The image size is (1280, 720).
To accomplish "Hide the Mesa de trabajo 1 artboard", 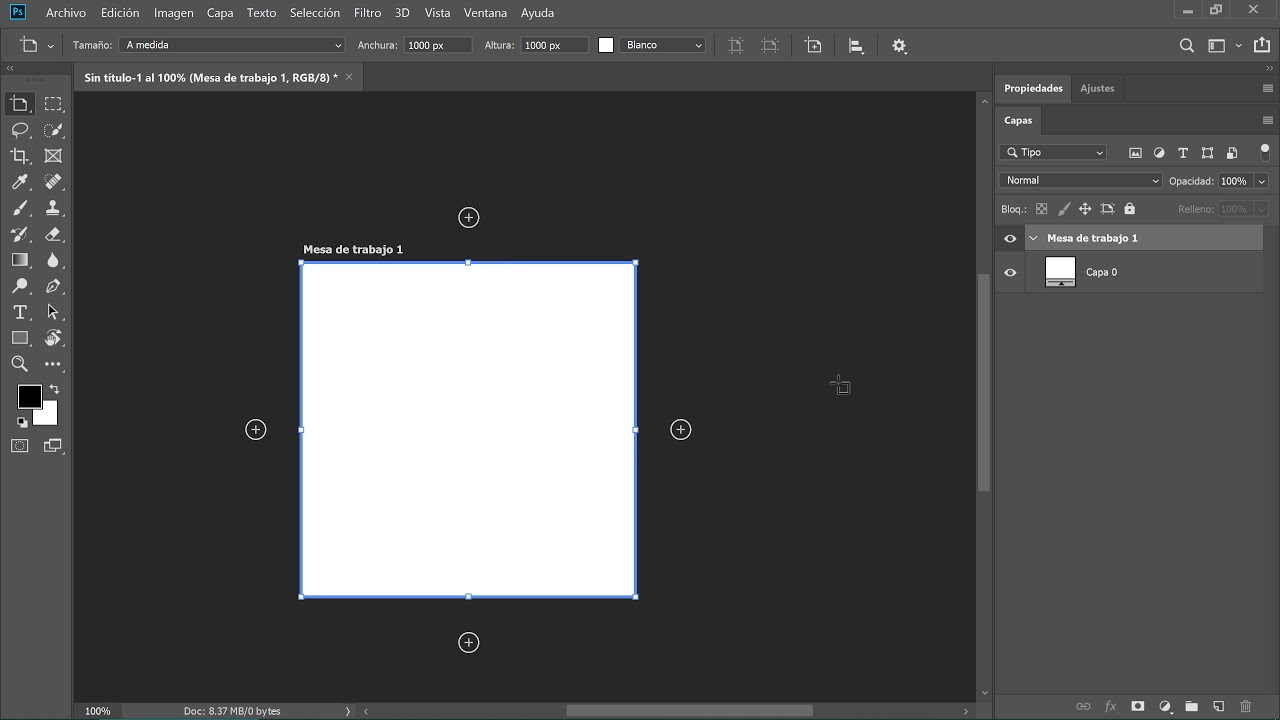I will coord(1010,238).
